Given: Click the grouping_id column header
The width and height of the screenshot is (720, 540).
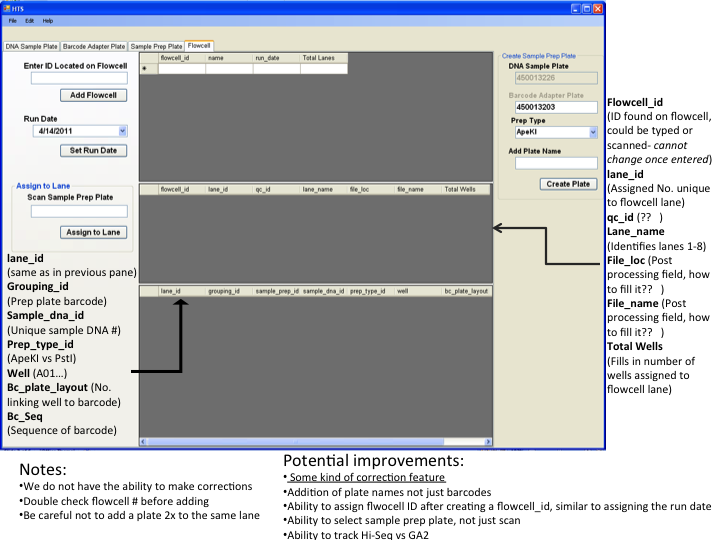Looking at the screenshot, I should point(229,291).
